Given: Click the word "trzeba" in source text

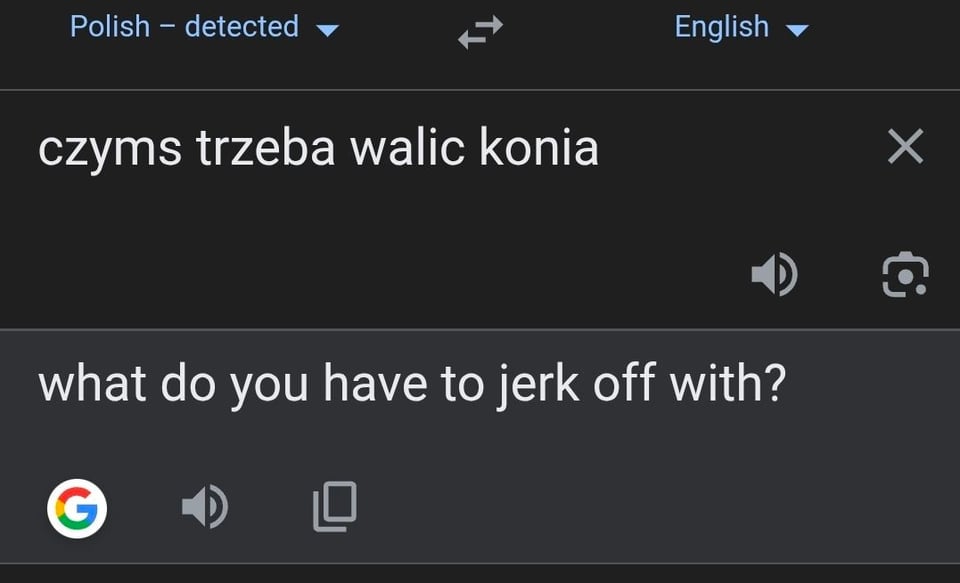Looking at the screenshot, I should tap(265, 148).
